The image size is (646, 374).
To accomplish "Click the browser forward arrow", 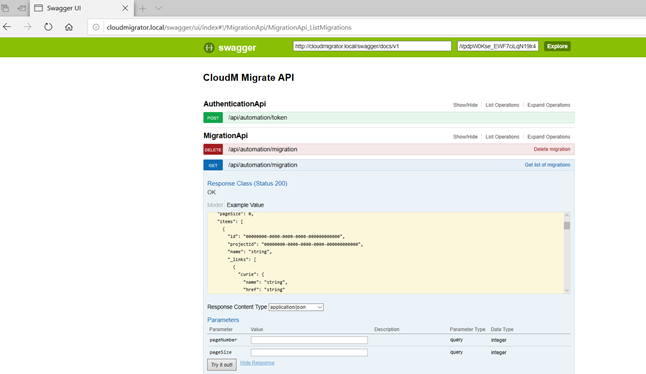I will (28, 27).
